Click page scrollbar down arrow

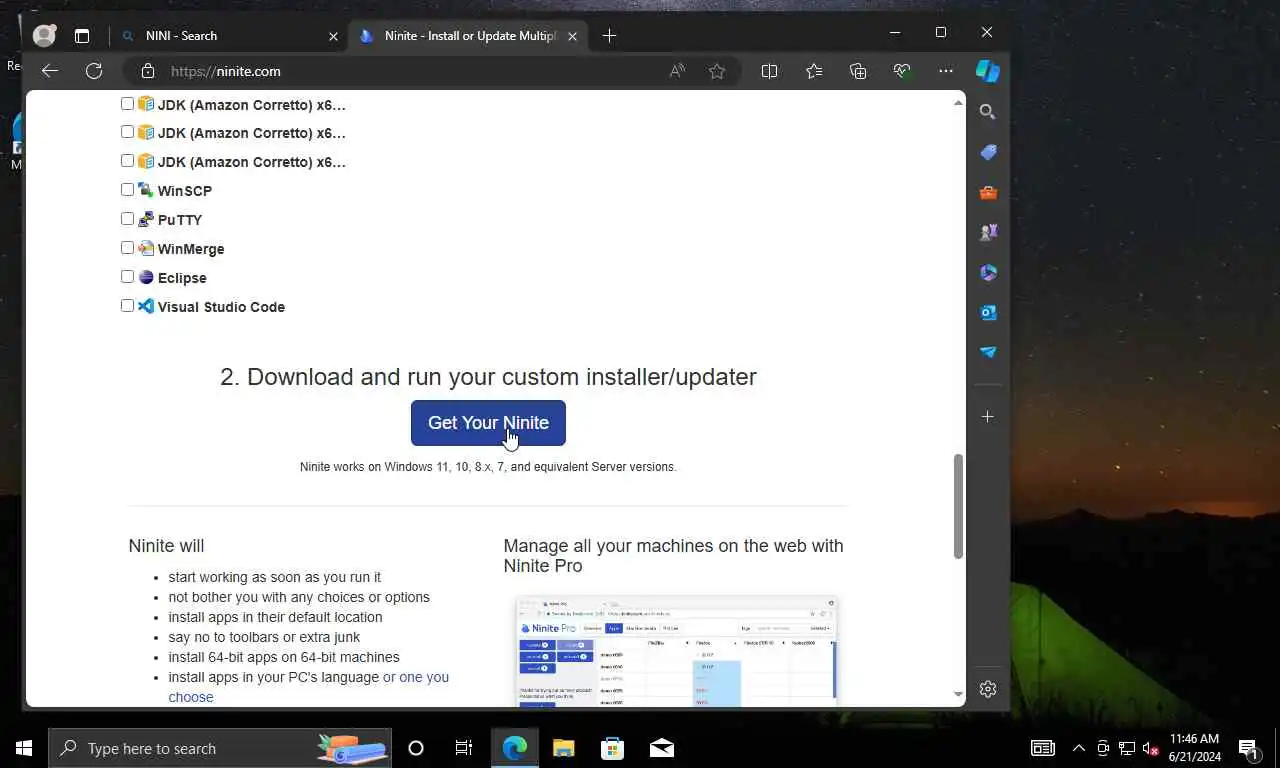[958, 694]
